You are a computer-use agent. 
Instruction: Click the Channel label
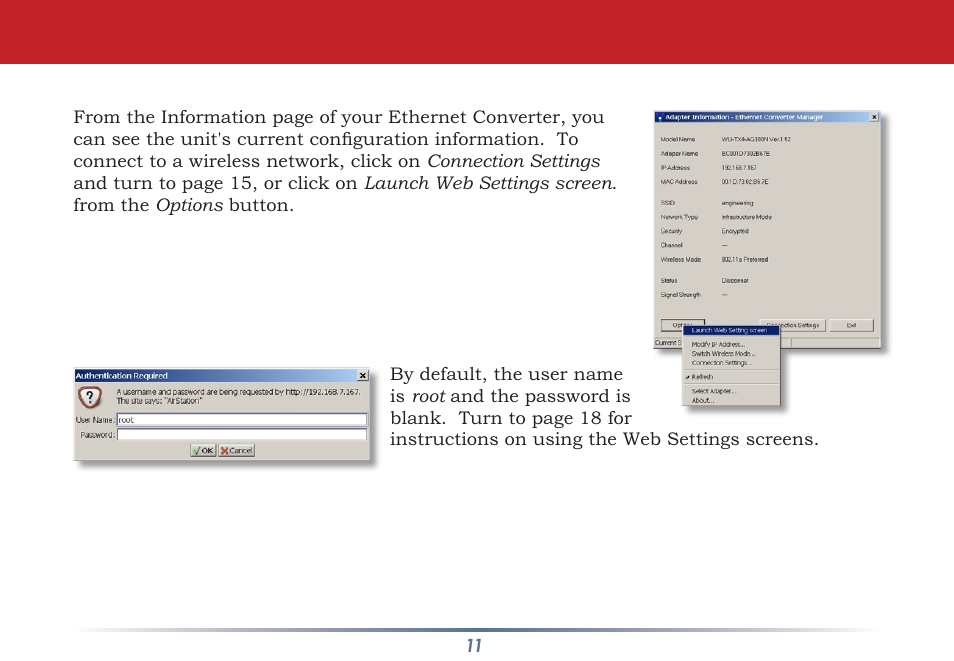[x=672, y=245]
